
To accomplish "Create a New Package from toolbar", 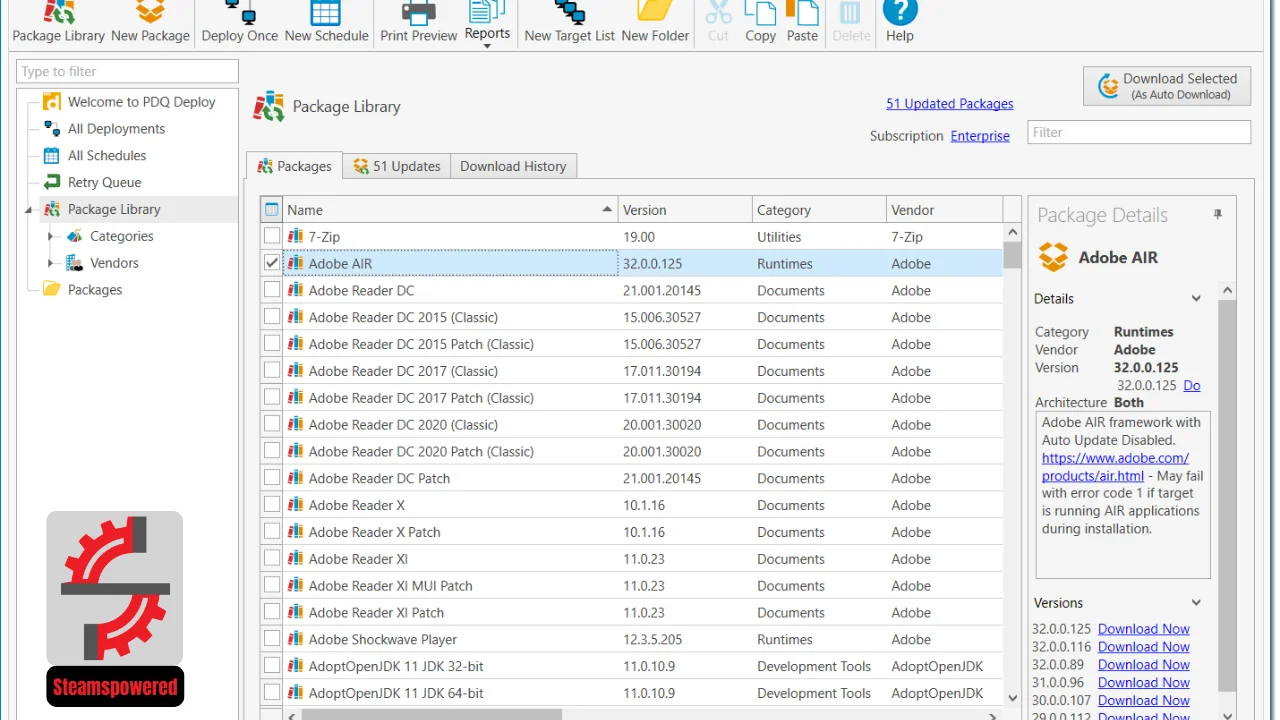I will [x=150, y=22].
